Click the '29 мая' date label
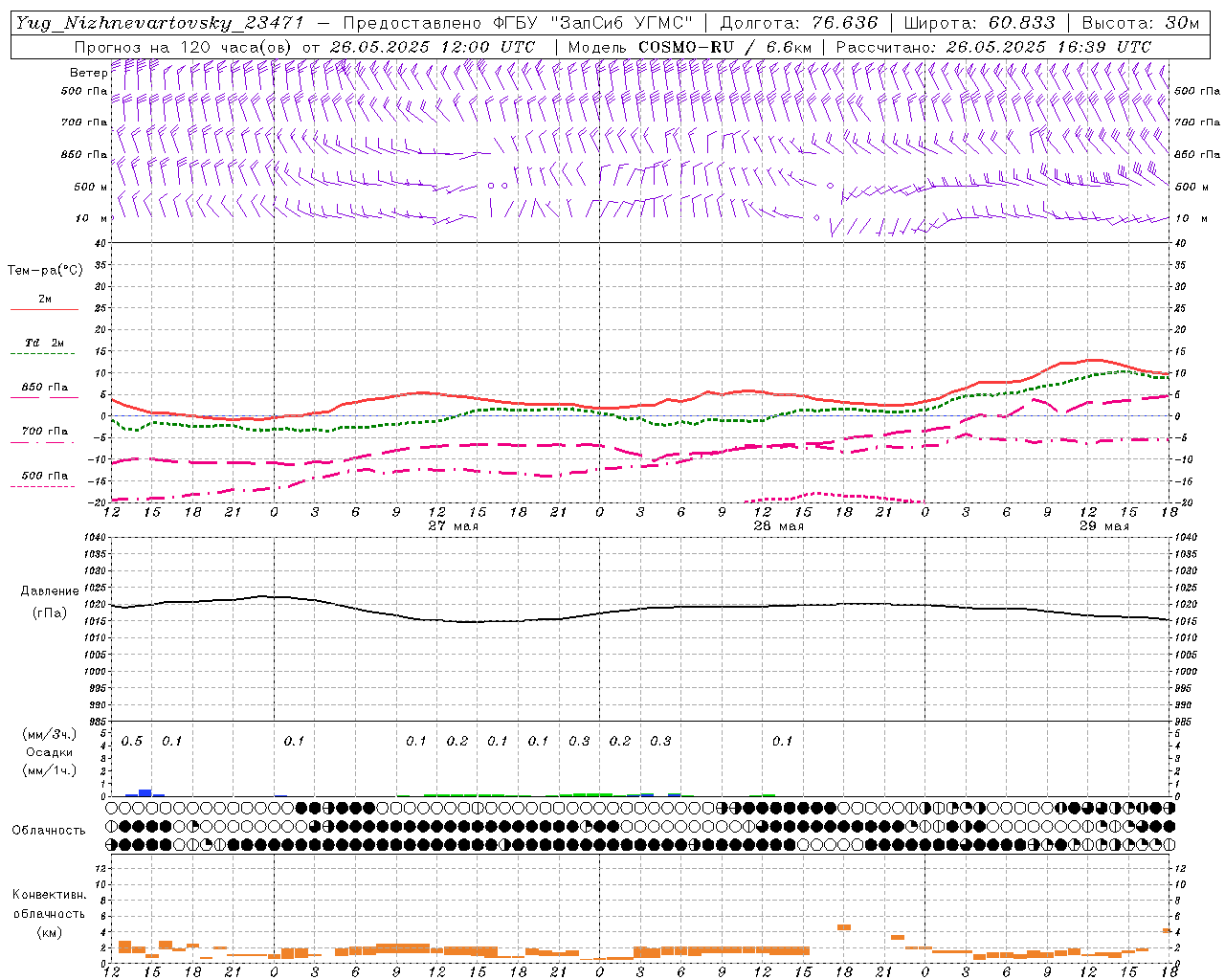 [1104, 525]
